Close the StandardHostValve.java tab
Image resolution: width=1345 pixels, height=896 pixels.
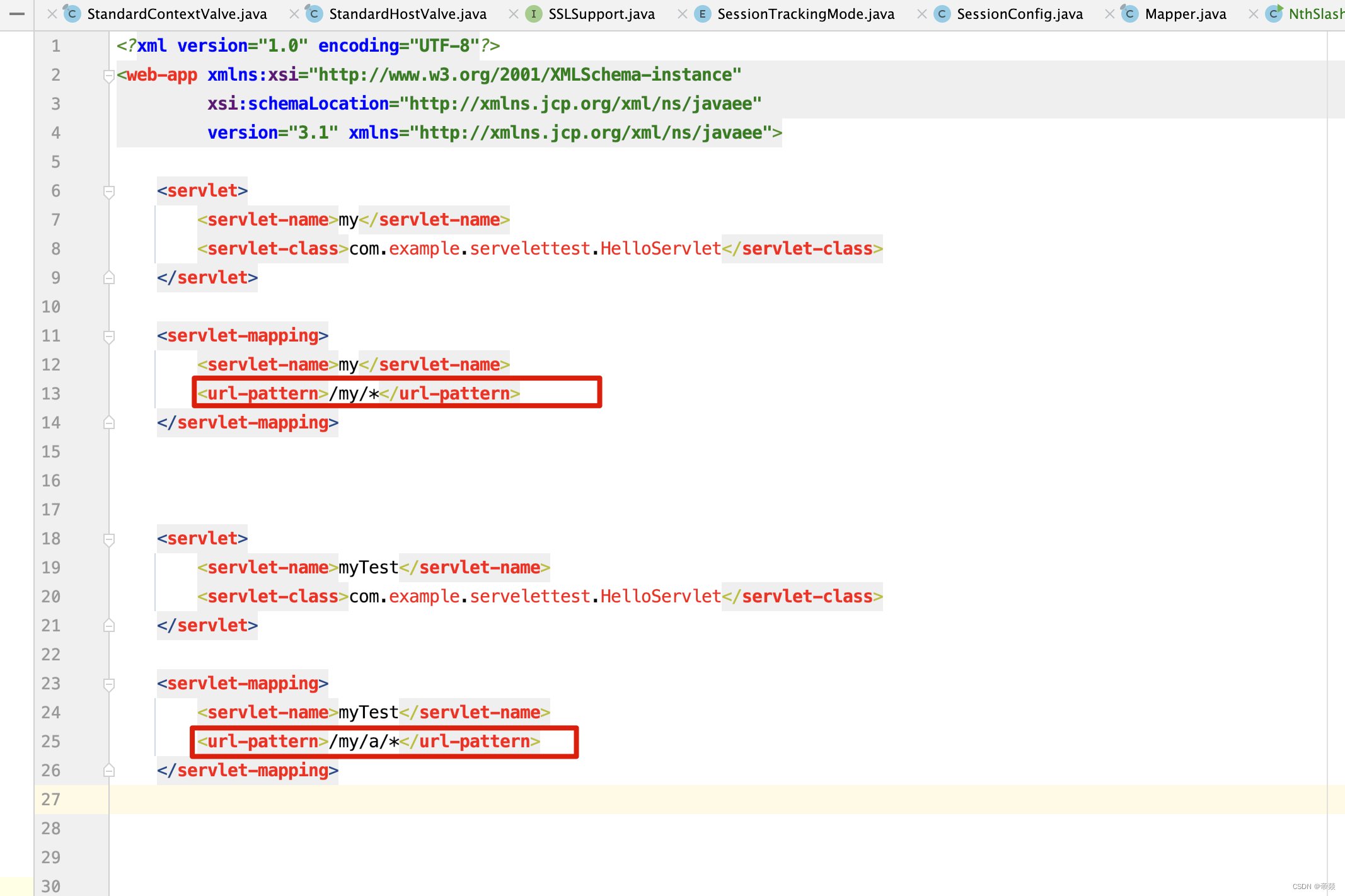(294, 14)
